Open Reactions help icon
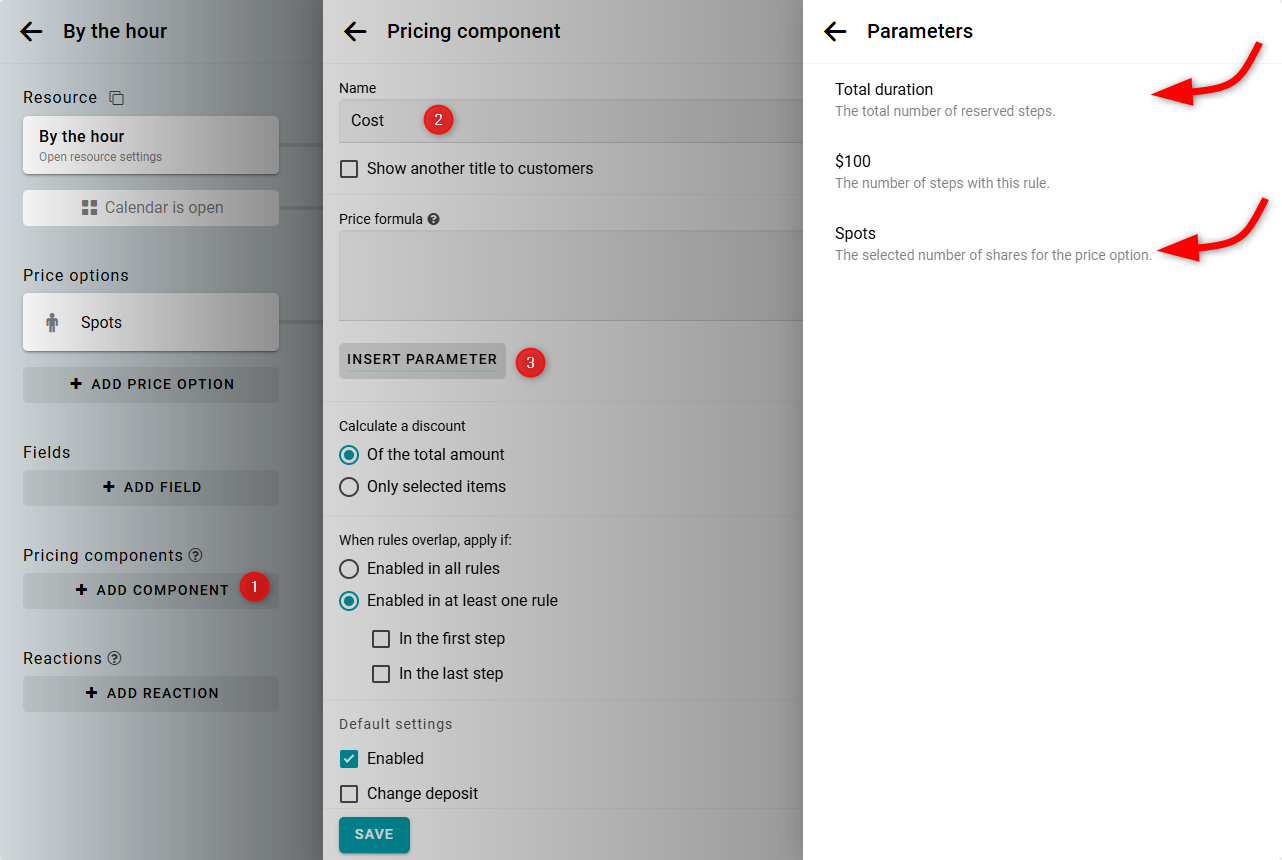Image resolution: width=1282 pixels, height=860 pixels. 115,658
